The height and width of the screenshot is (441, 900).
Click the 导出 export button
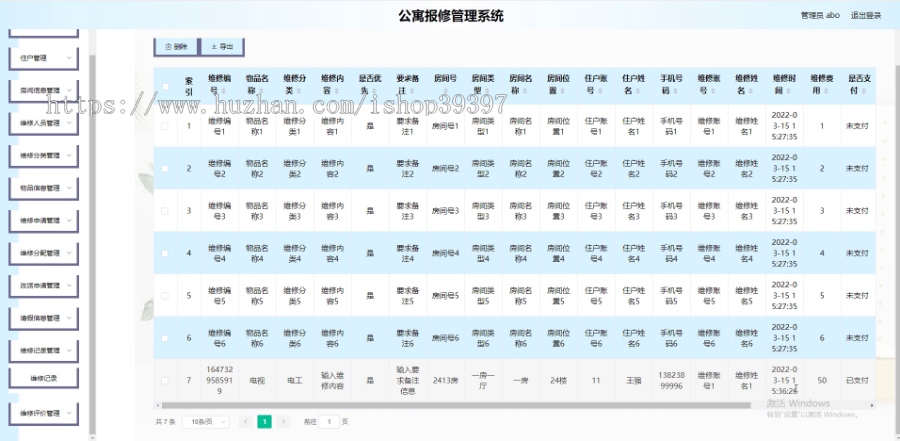click(x=222, y=47)
